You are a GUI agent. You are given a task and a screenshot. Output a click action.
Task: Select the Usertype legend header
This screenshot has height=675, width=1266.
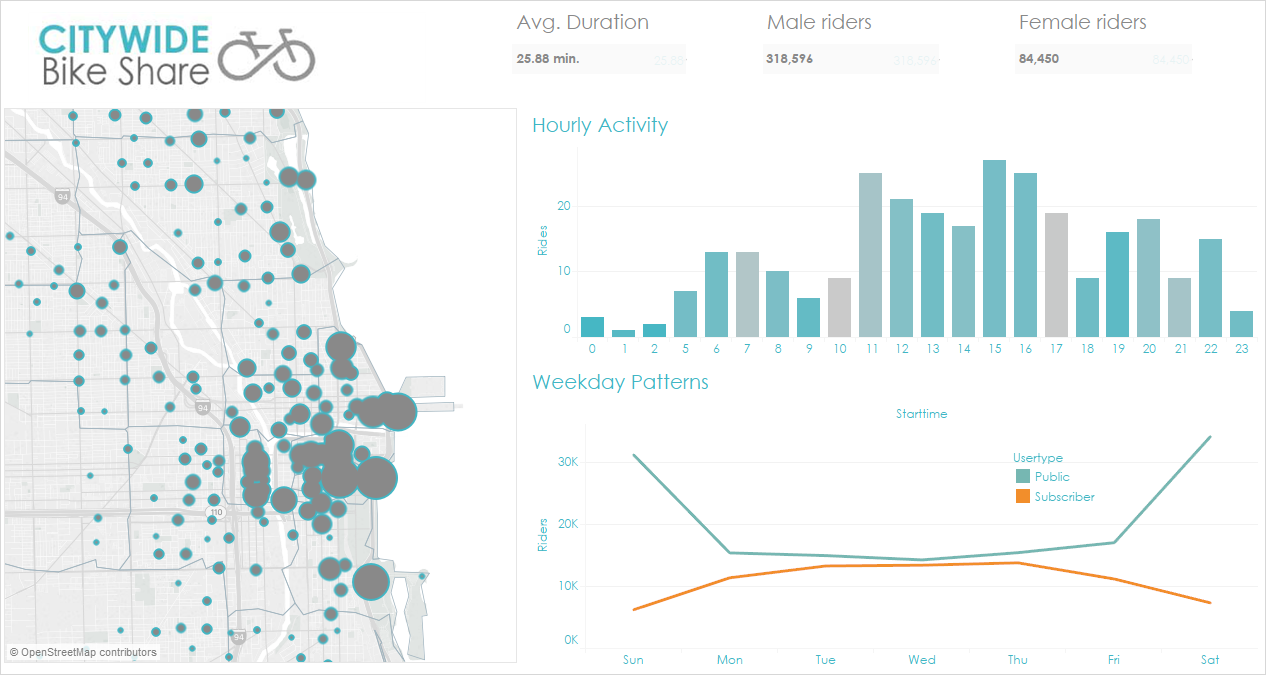click(x=1038, y=458)
